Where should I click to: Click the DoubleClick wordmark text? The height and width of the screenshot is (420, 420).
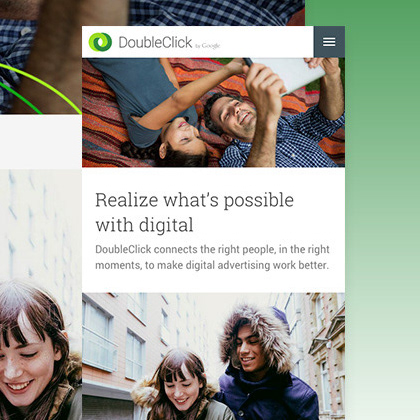click(x=155, y=42)
